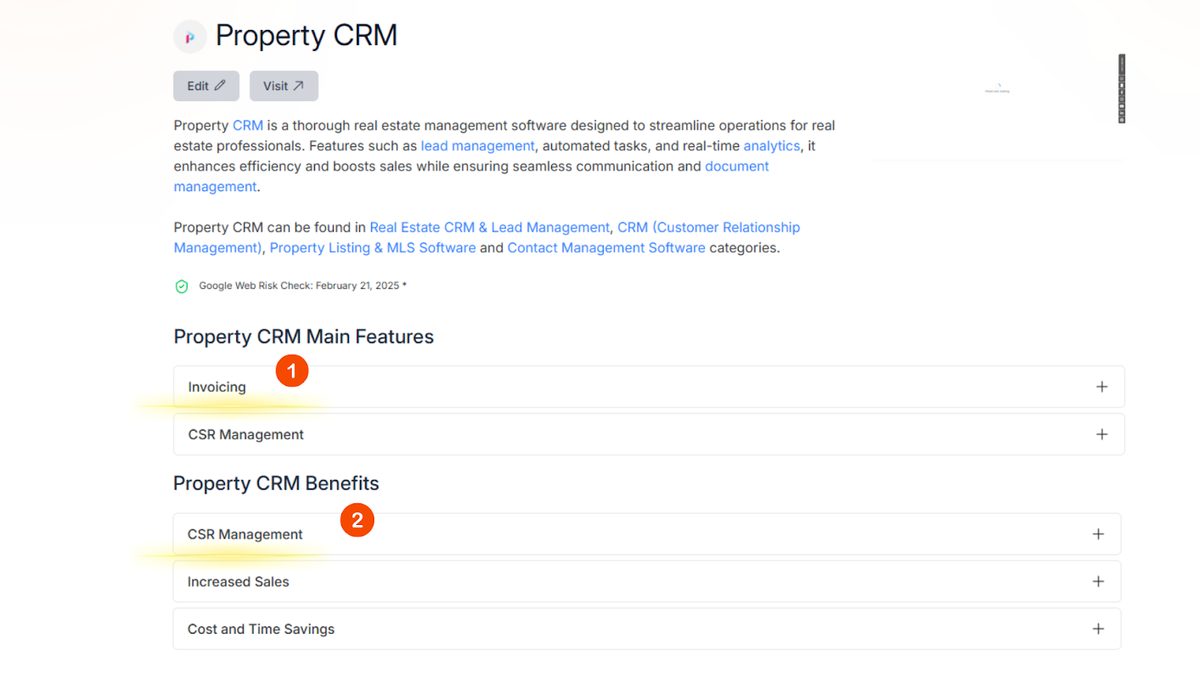Click the green Google Web Risk shield icon
1200x675 pixels.
click(182, 286)
